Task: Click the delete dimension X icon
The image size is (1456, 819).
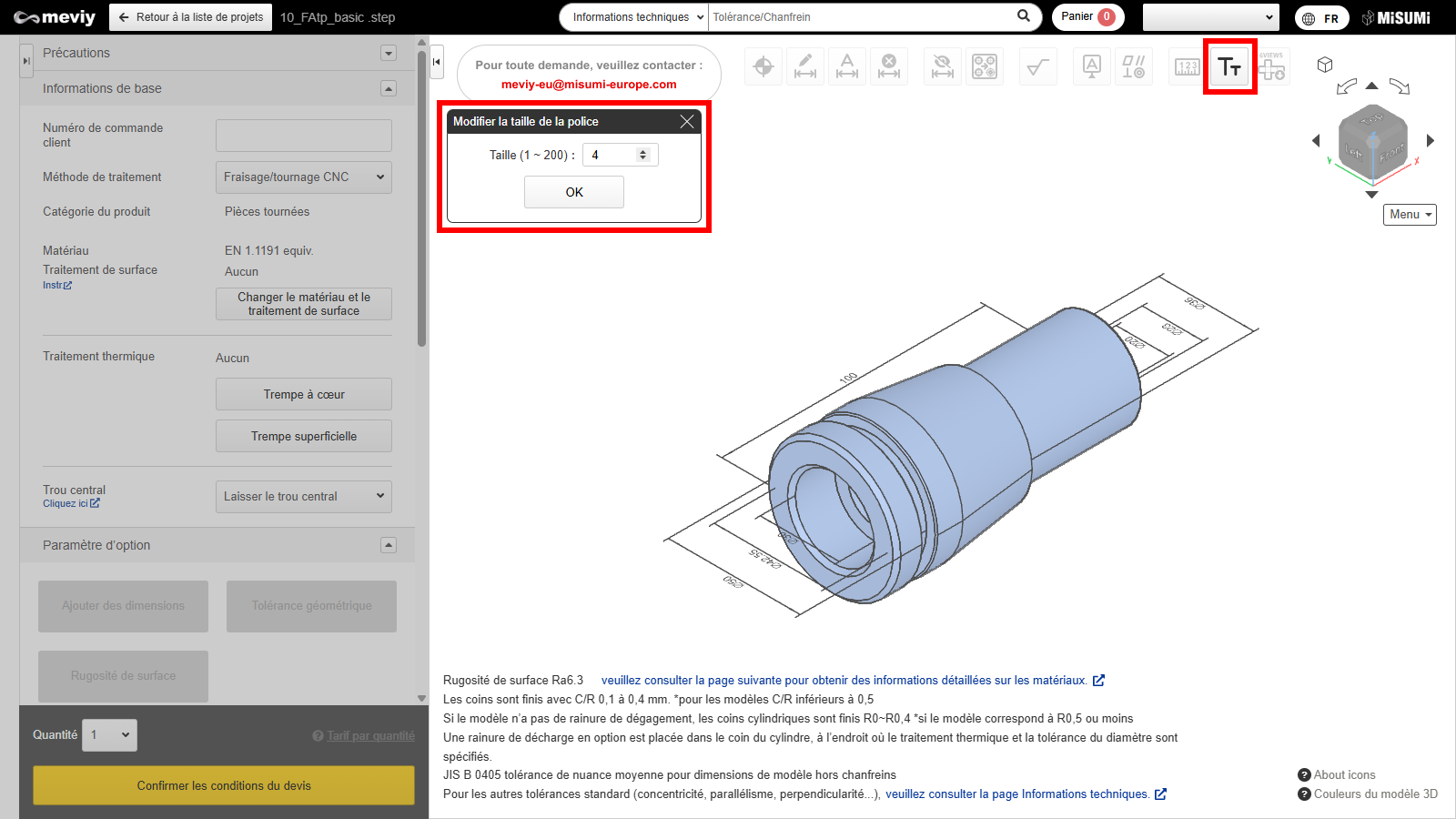Action: coord(889,66)
